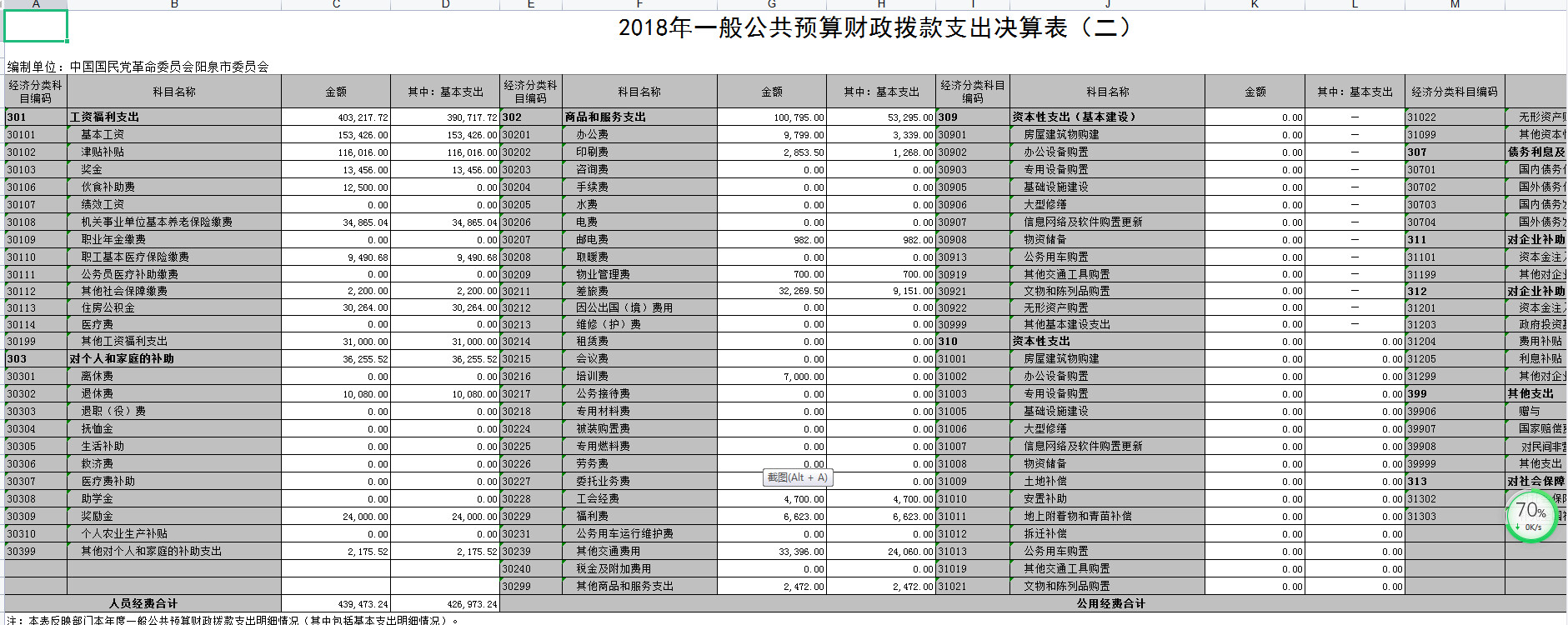Image resolution: width=1568 pixels, height=625 pixels.
Task: Click the 印刷费 cell
Action: pos(639,152)
